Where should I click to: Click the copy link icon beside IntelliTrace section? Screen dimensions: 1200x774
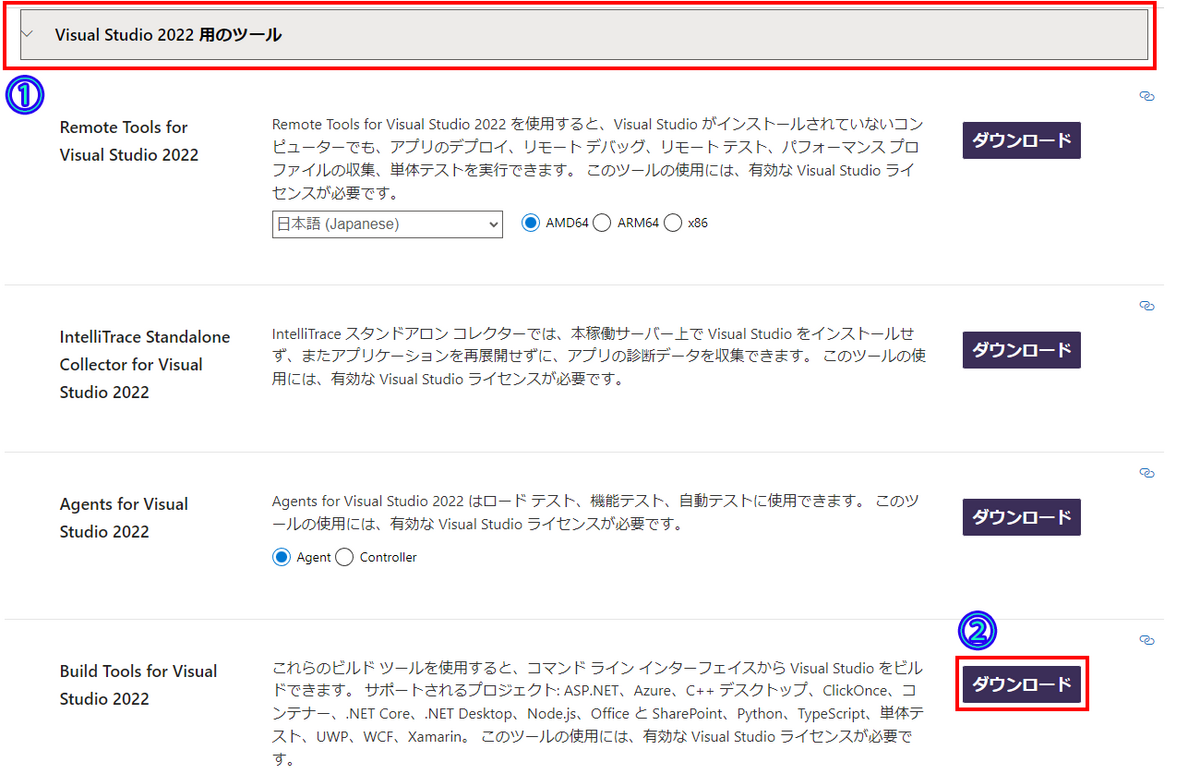(x=1147, y=306)
